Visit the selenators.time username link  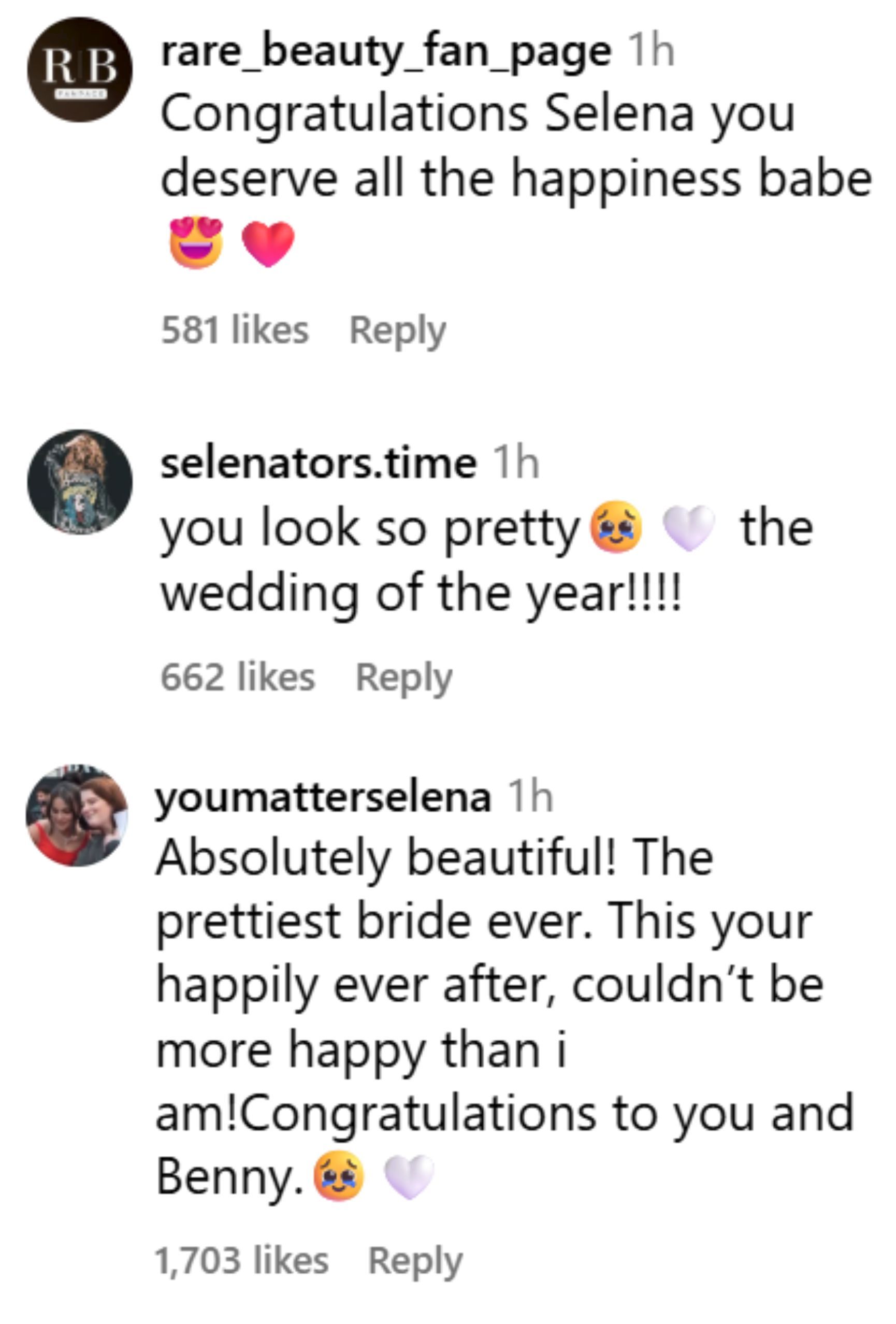[319, 463]
